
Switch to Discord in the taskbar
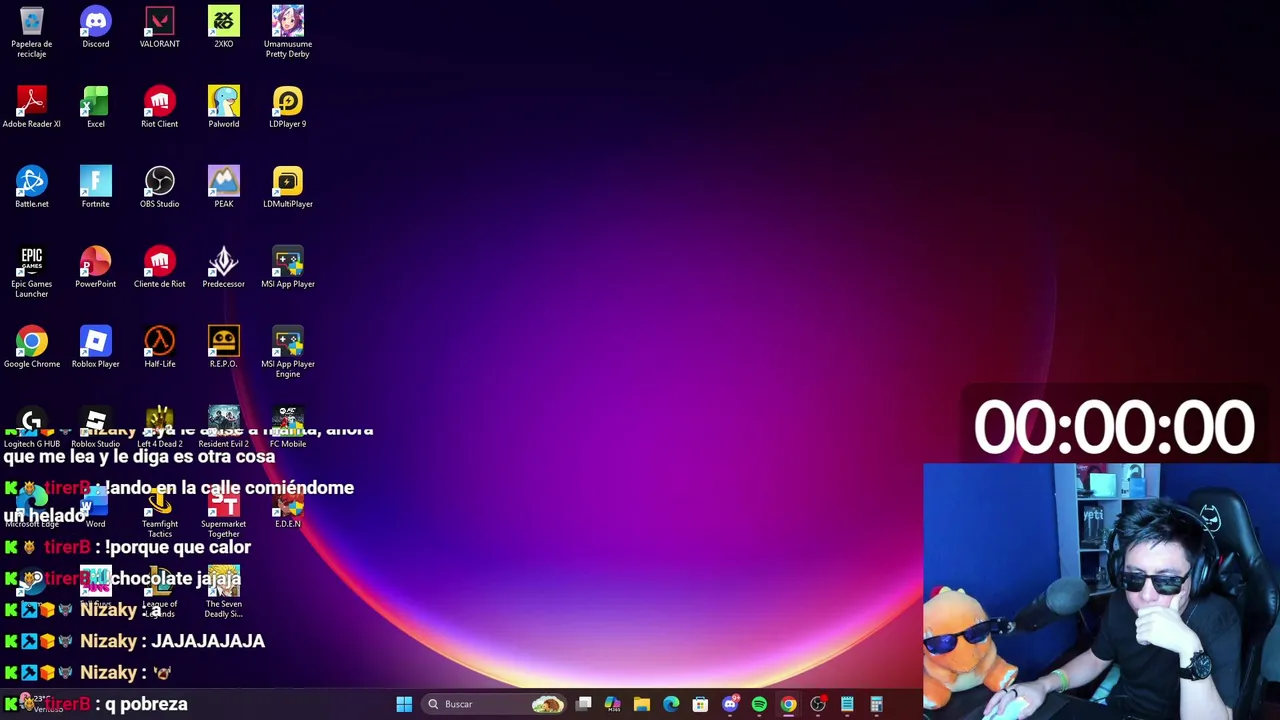coord(730,704)
